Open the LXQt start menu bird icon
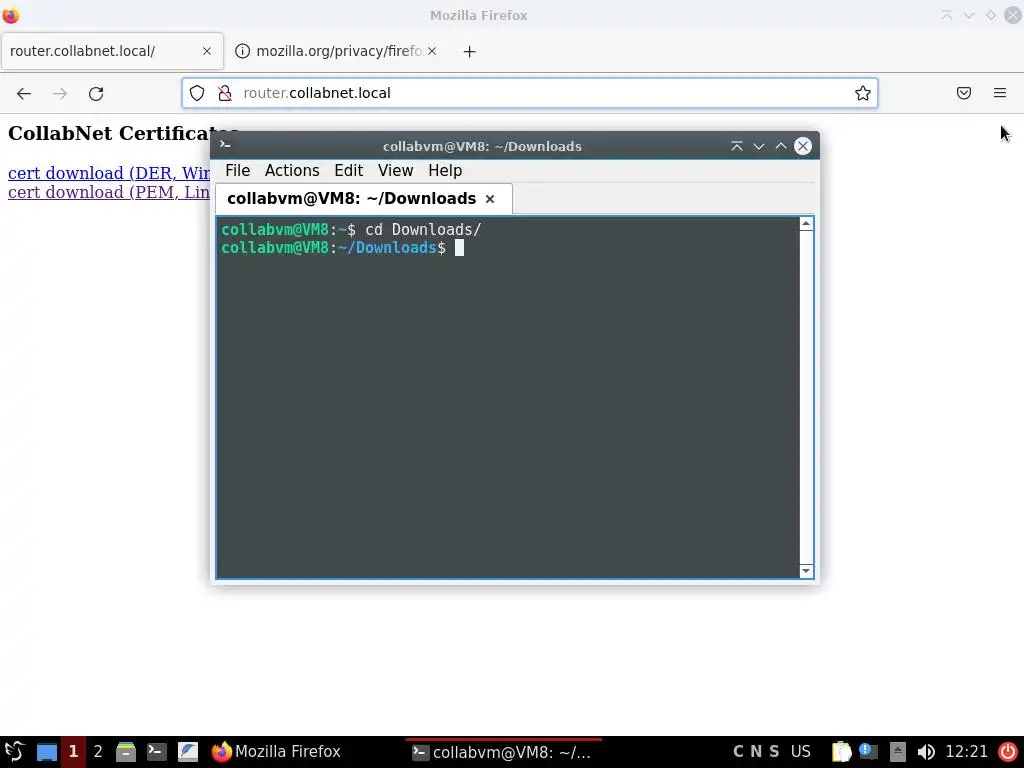Image resolution: width=1024 pixels, height=768 pixels. 14,752
